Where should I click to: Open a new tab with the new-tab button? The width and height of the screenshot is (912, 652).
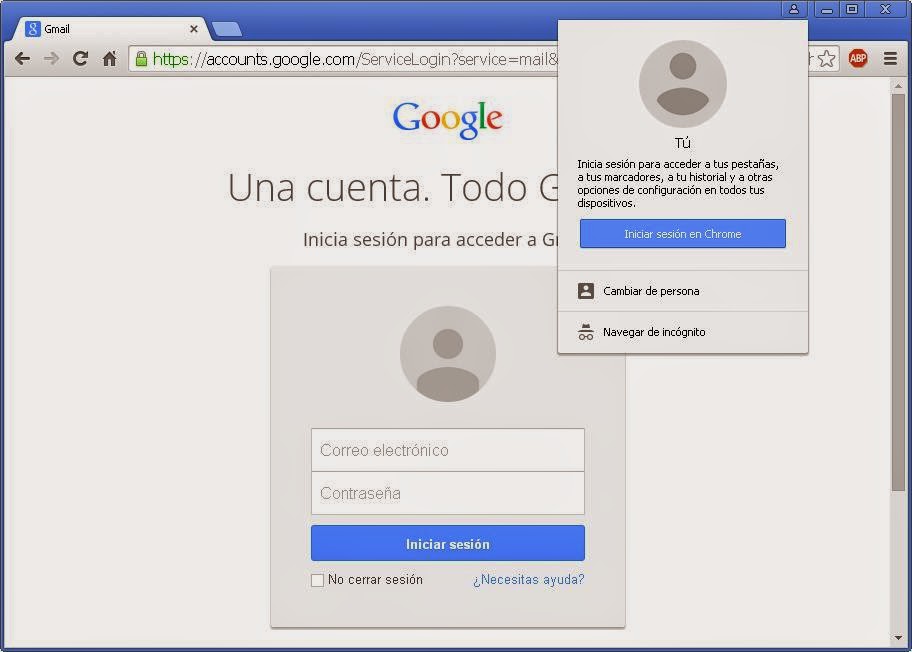227,29
